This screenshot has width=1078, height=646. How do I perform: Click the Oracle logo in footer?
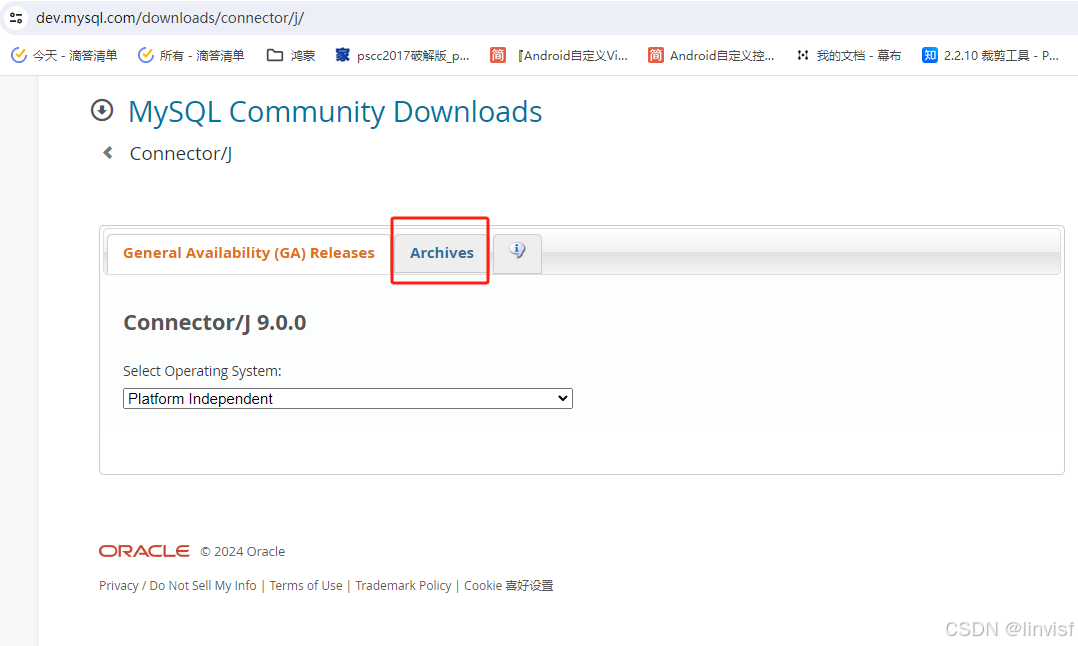[x=144, y=551]
